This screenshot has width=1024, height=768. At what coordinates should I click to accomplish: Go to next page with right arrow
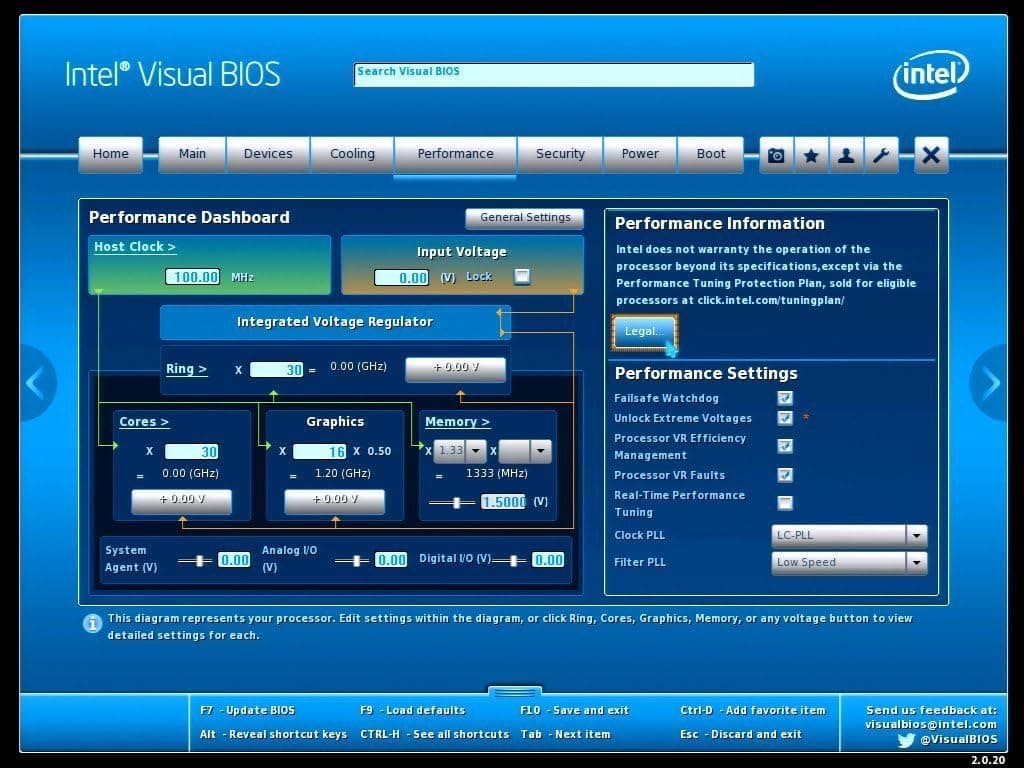click(x=989, y=383)
